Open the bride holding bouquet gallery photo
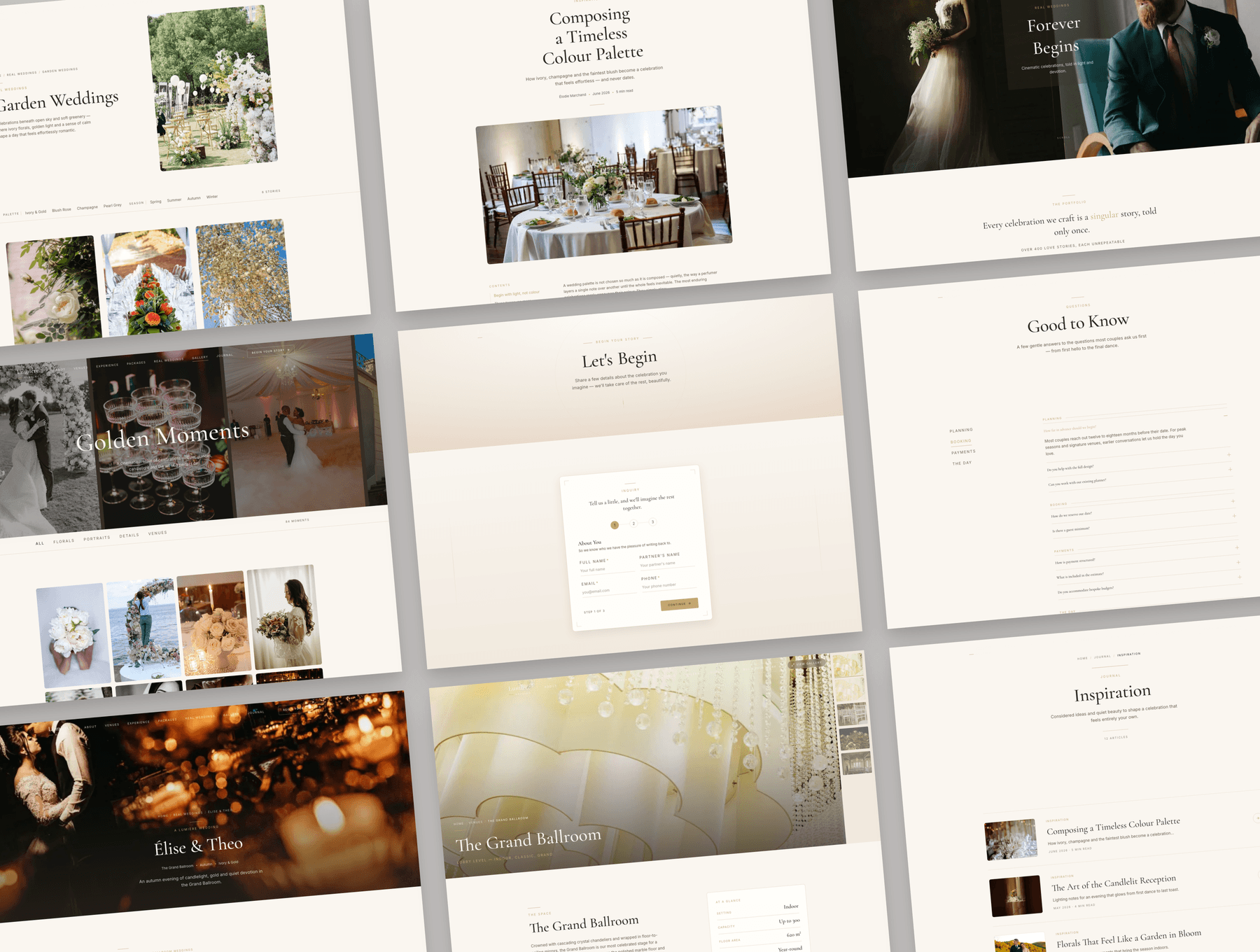Viewport: 1260px width, 952px height. pyautogui.click(x=284, y=617)
